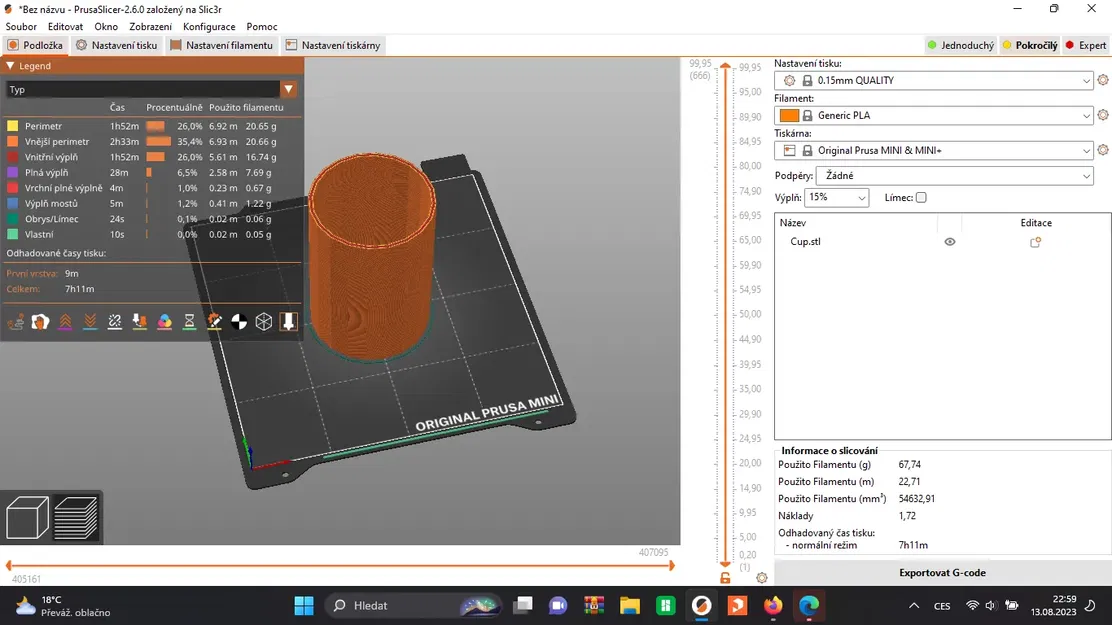Click Exportovat G-code button

click(942, 573)
